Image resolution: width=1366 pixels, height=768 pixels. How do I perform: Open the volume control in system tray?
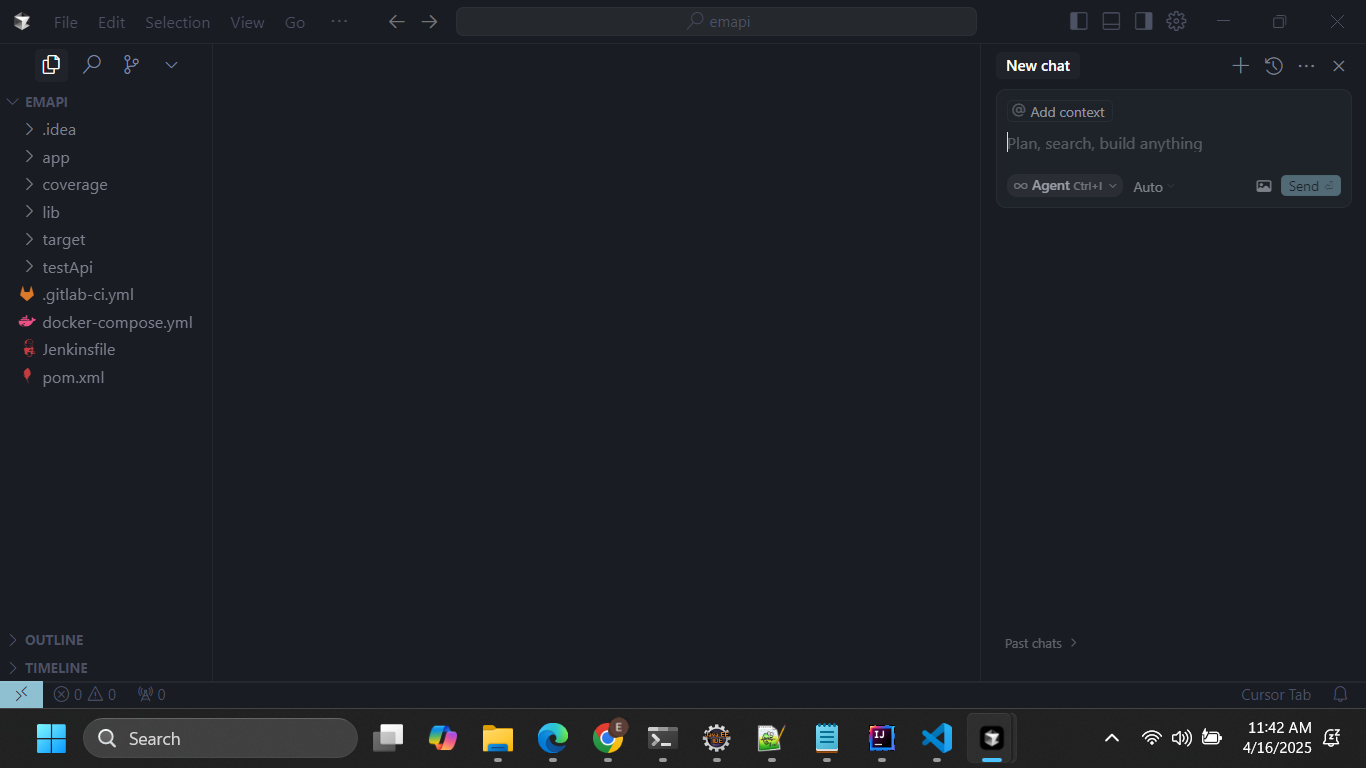(1181, 738)
